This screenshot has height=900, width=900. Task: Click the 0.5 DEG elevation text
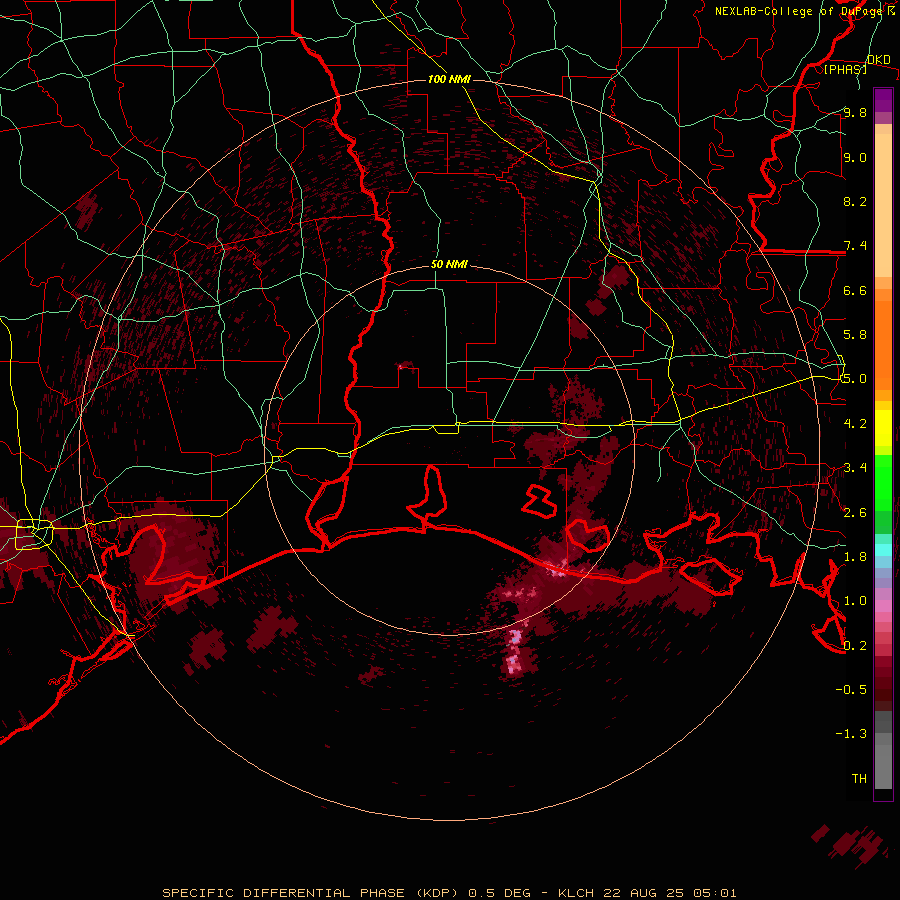(x=500, y=893)
